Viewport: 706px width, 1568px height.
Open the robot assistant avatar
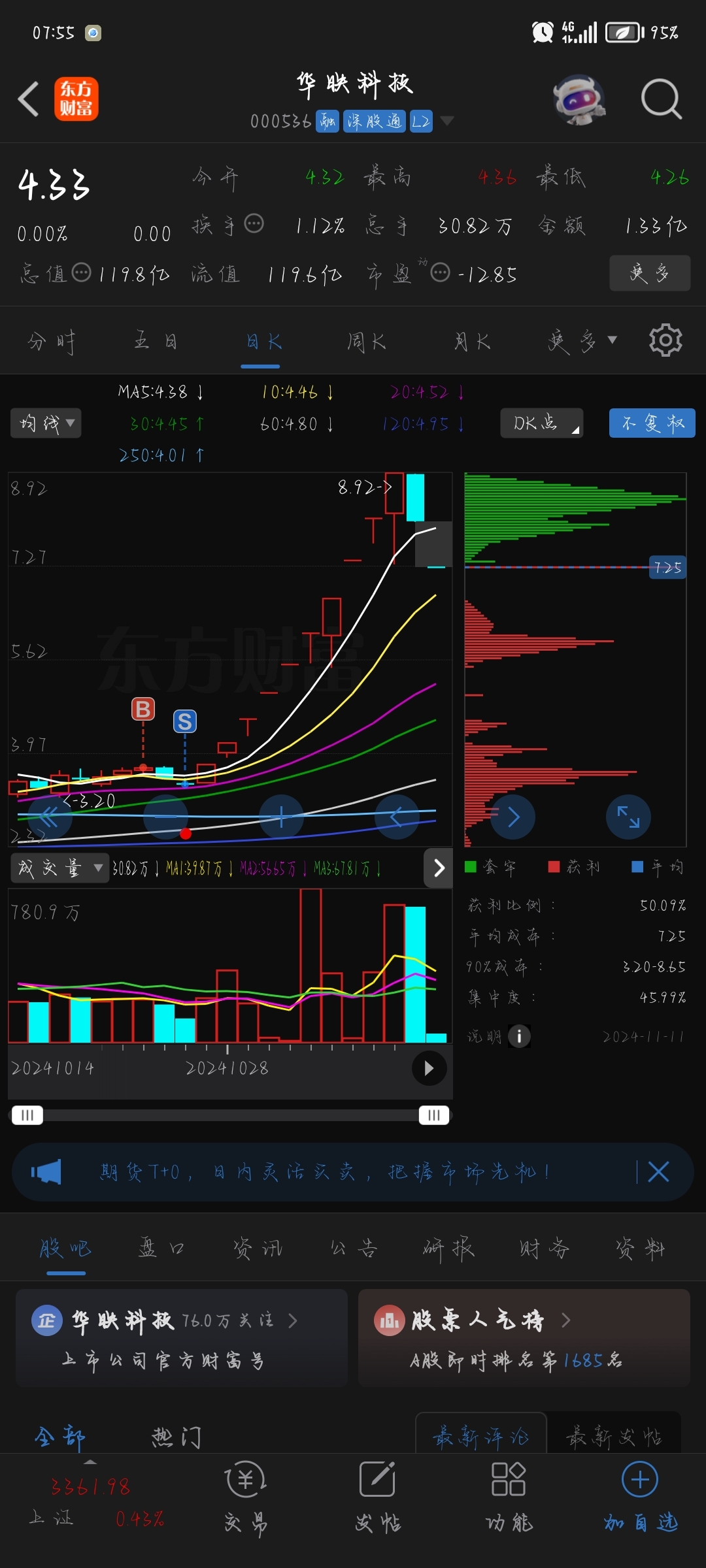tap(579, 99)
